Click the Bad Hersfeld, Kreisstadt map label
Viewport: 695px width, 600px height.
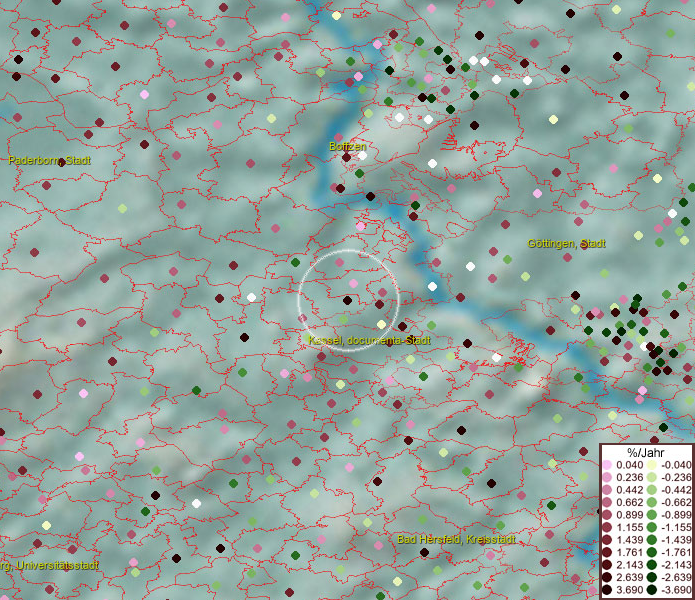pos(456,539)
